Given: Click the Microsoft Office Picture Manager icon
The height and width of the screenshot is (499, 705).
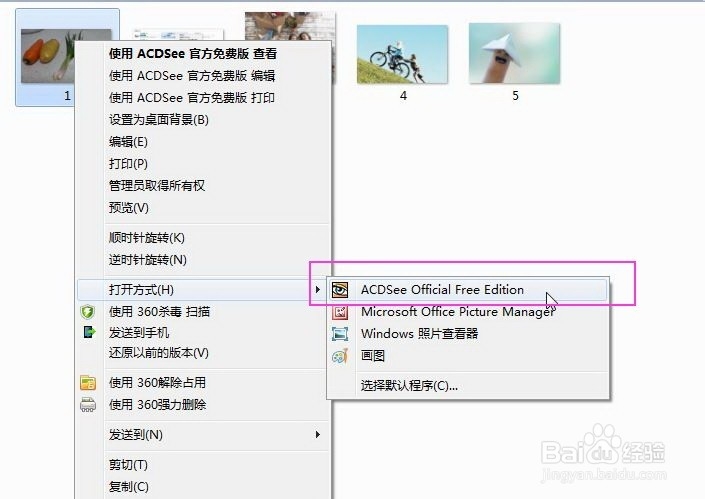Looking at the screenshot, I should click(x=340, y=312).
